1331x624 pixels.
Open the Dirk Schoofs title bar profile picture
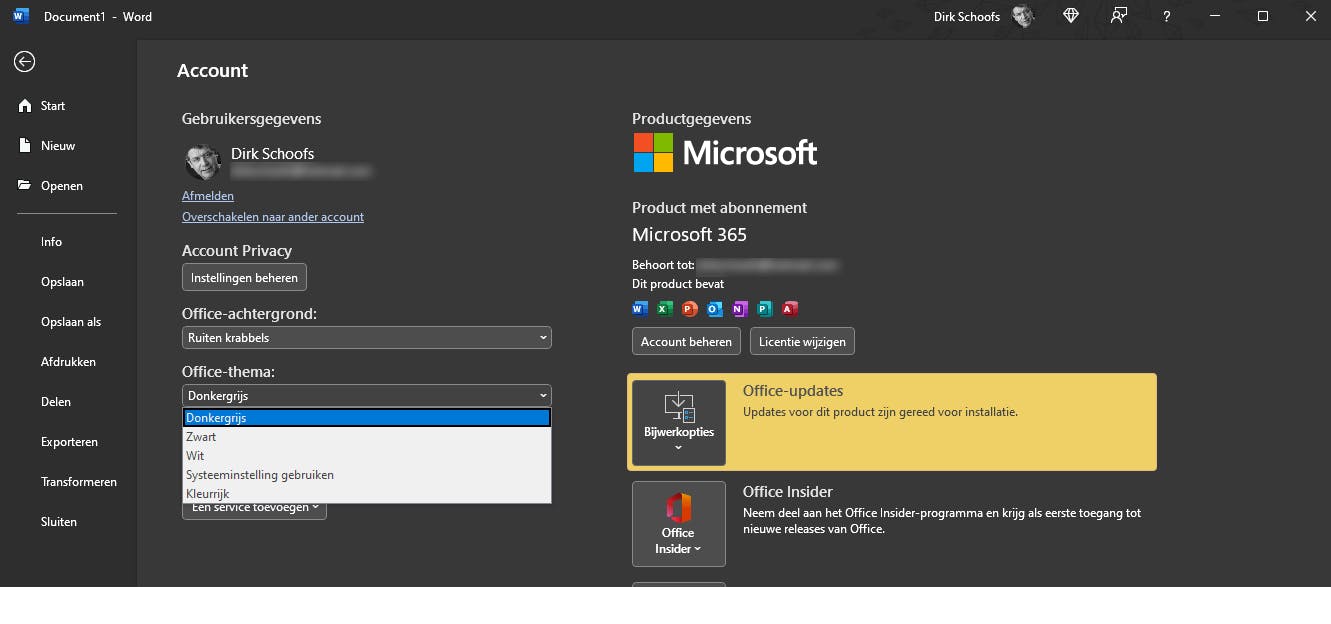1023,16
